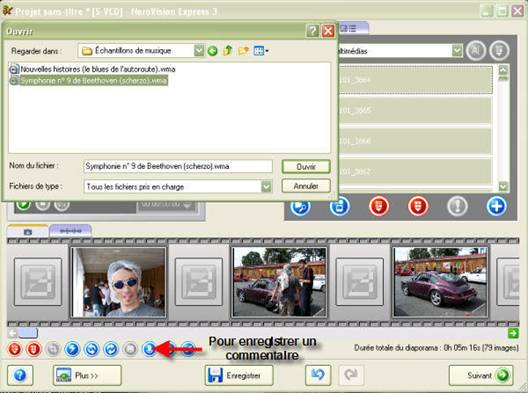Click the green play button in preview controls

[23, 204]
